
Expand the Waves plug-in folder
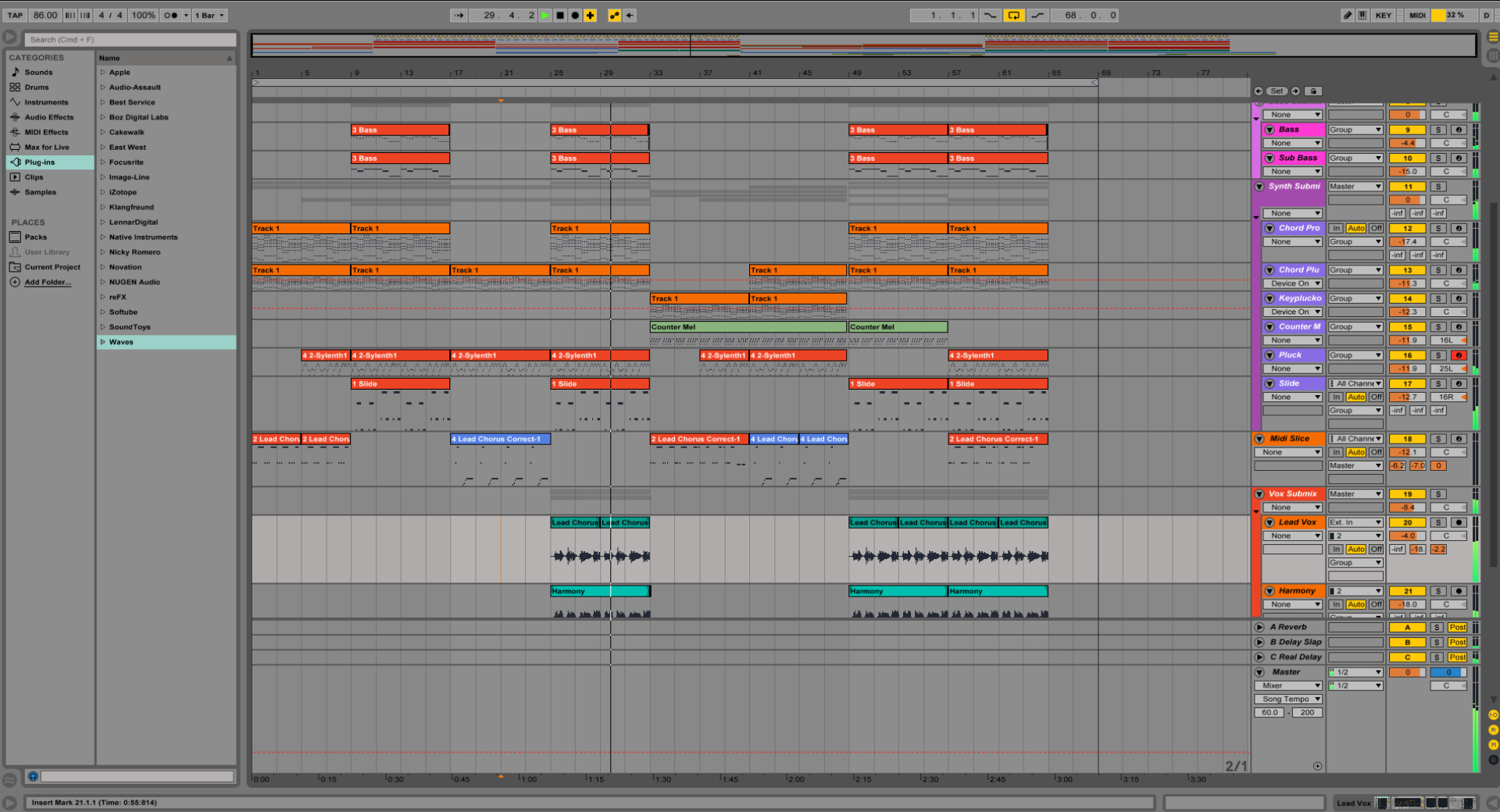[x=102, y=342]
